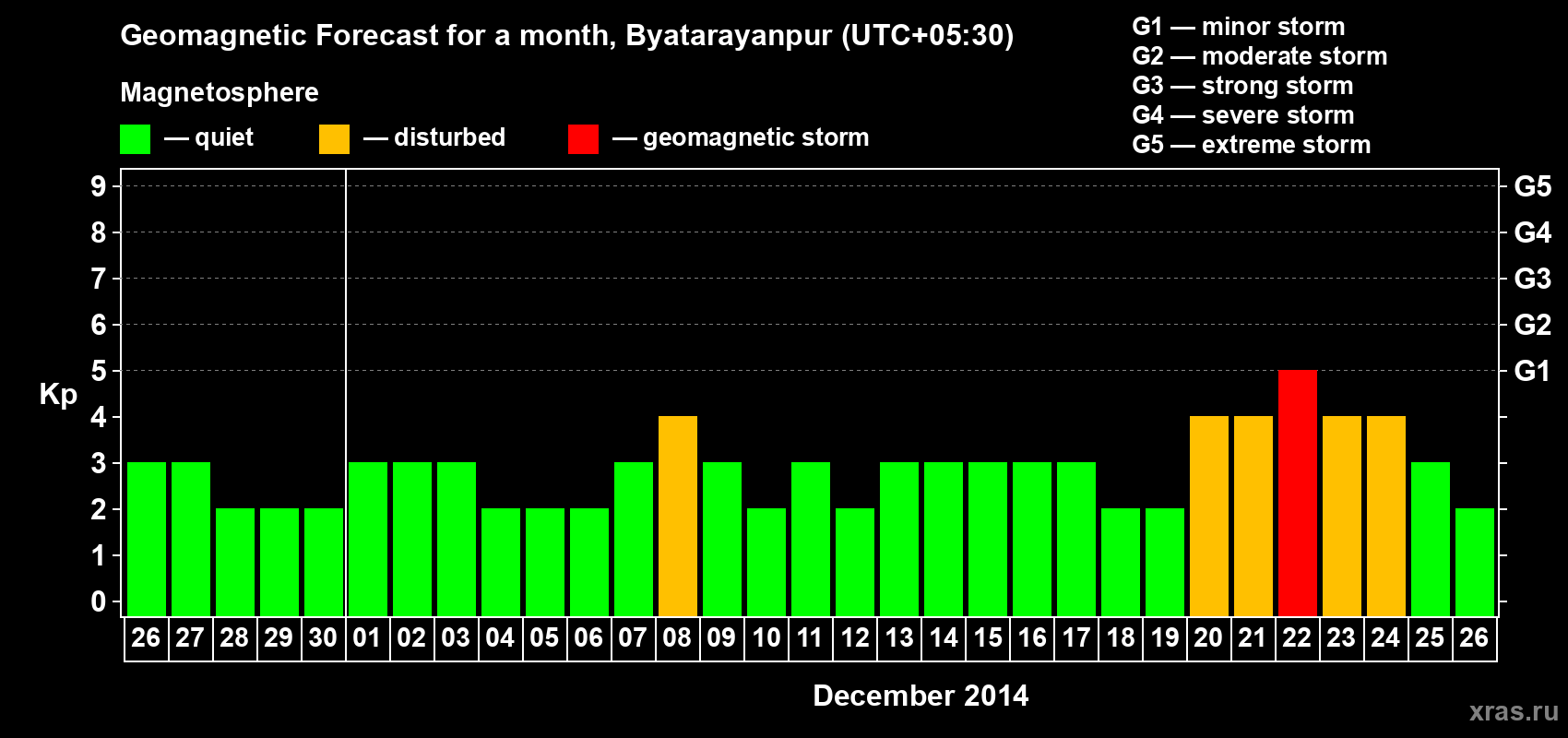Click the right axis label G5
Image resolution: width=1568 pixels, height=738 pixels.
1532,186
